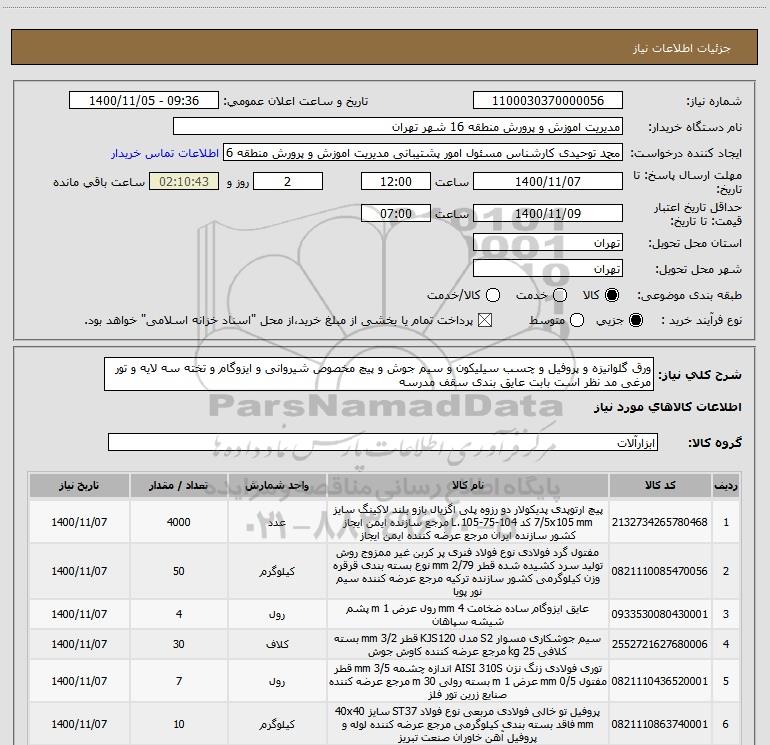
Task: Select the خدمت radio button
Action: (x=560, y=295)
